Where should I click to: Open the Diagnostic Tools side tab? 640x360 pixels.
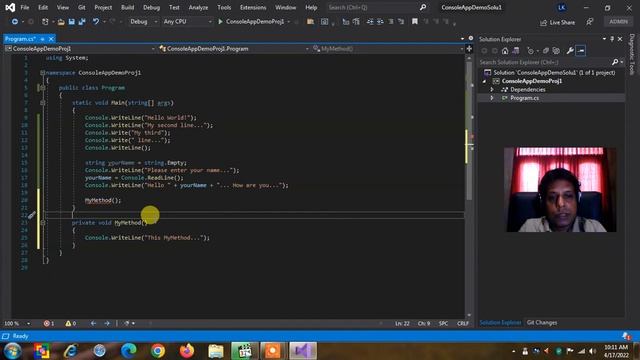pos(632,54)
